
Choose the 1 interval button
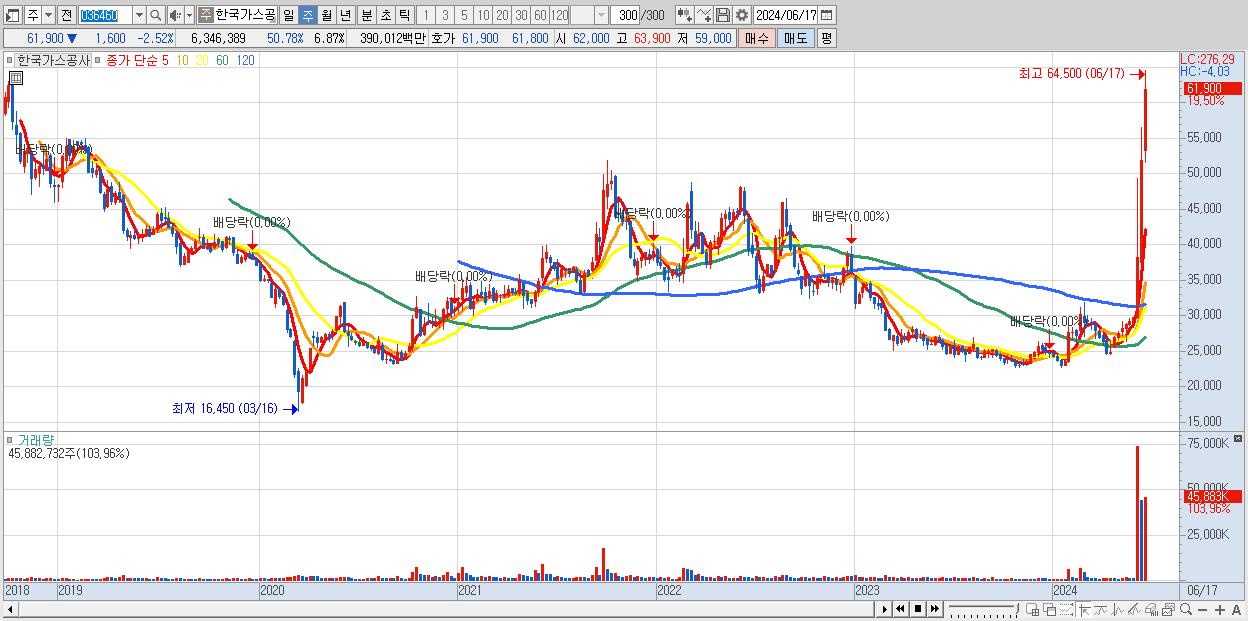click(425, 15)
